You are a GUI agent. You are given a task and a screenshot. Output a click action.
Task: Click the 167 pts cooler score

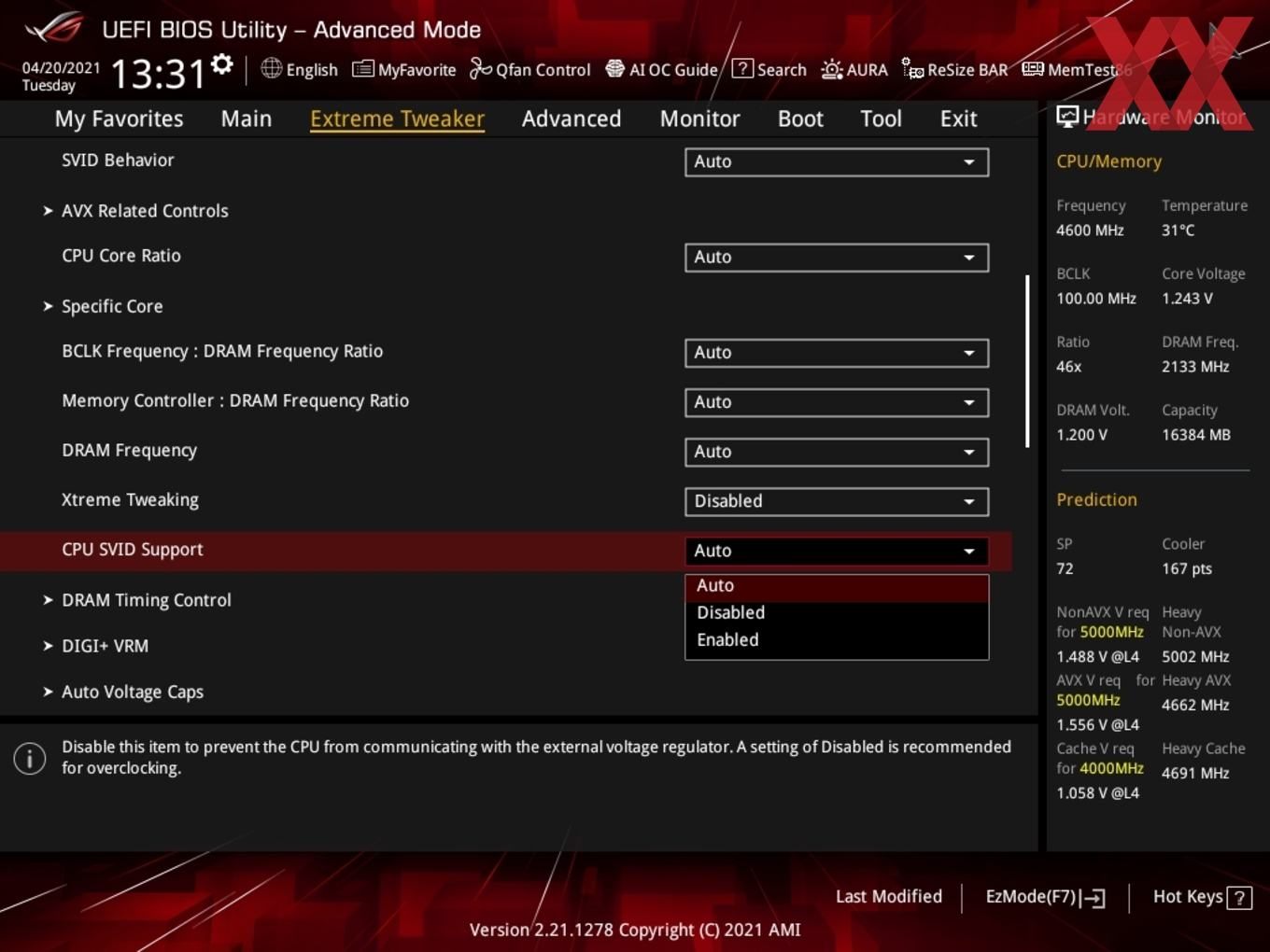(x=1186, y=568)
